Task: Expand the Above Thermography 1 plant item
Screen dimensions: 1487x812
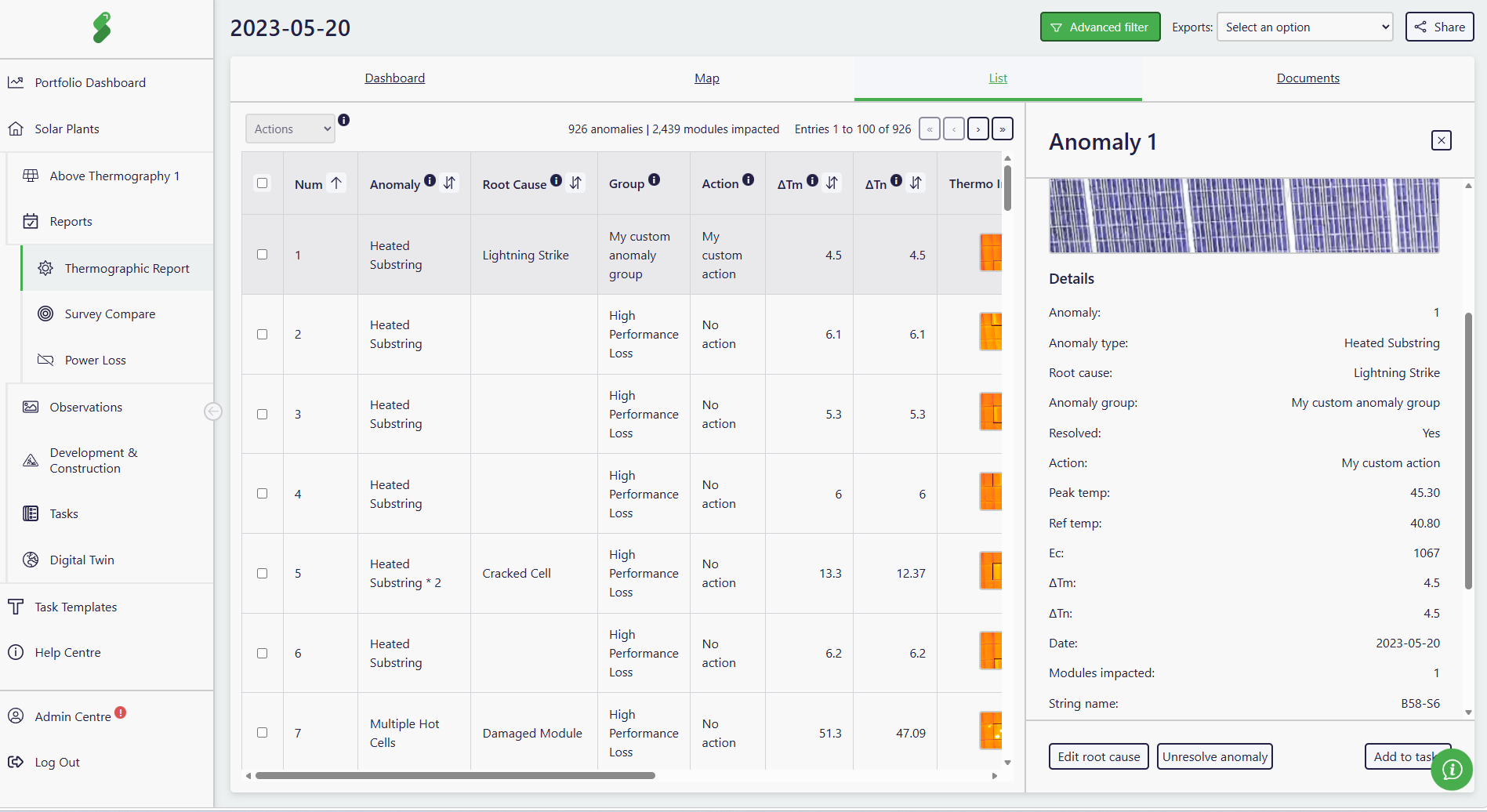Action: point(114,176)
